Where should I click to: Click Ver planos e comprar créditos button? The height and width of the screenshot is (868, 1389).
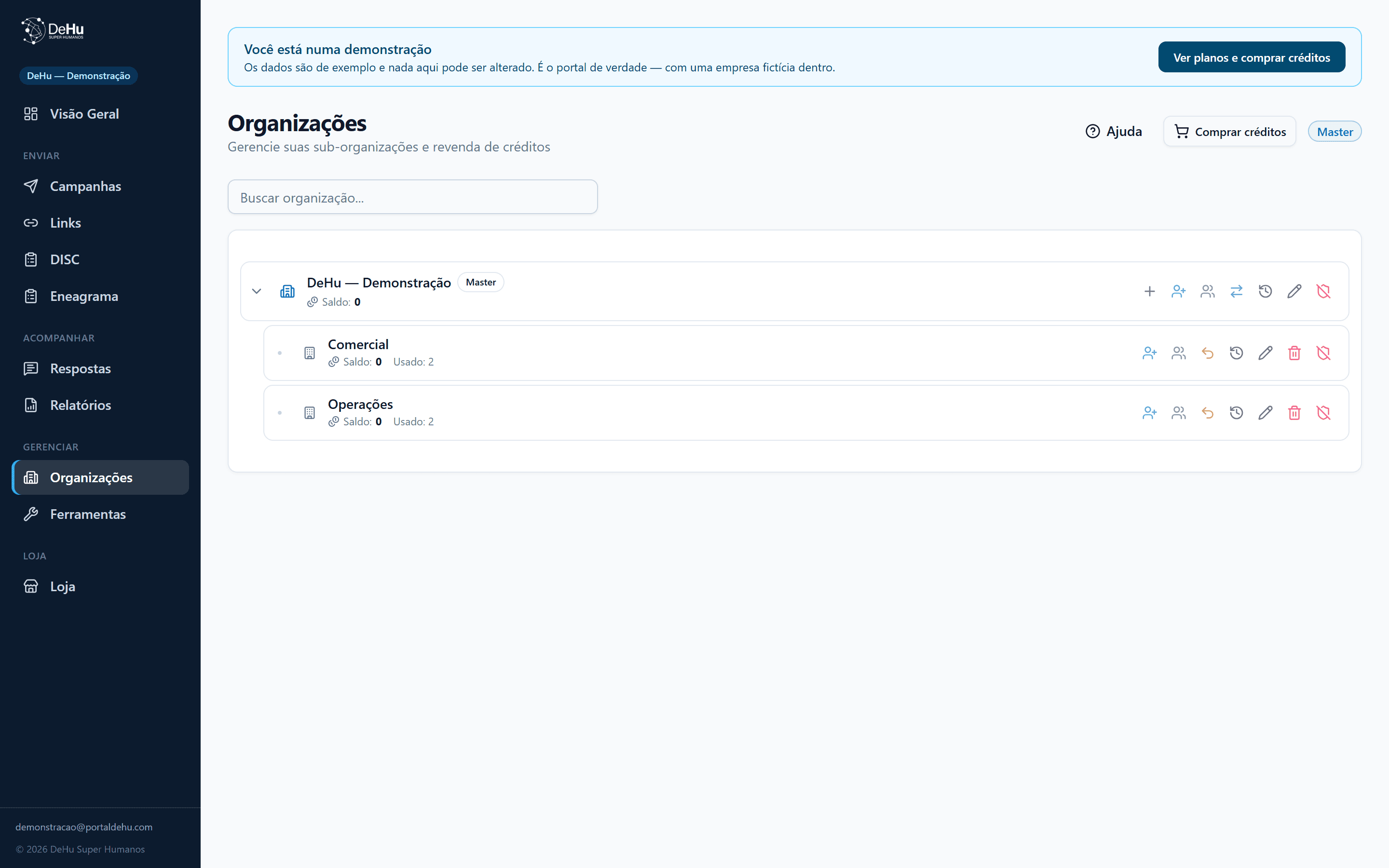tap(1251, 57)
